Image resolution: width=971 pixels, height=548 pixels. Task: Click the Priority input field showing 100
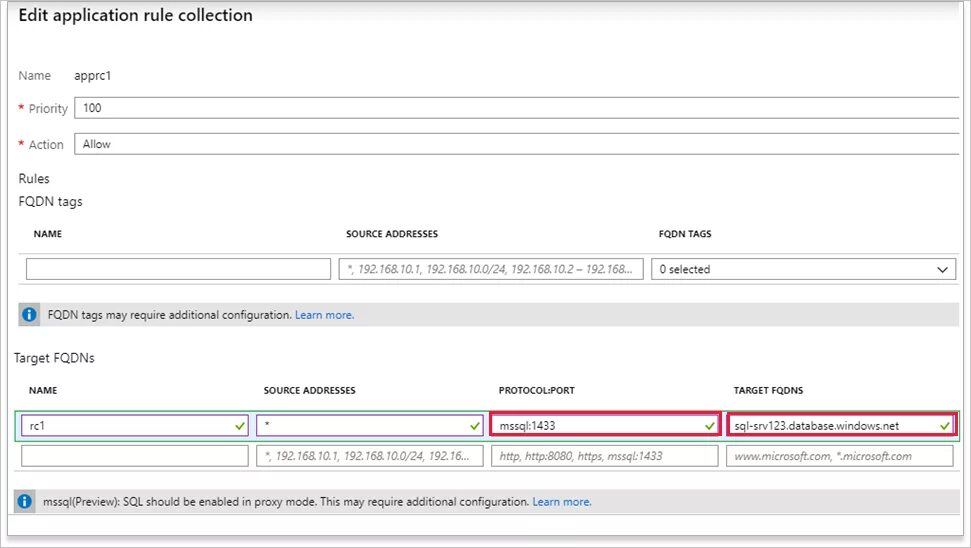click(516, 108)
